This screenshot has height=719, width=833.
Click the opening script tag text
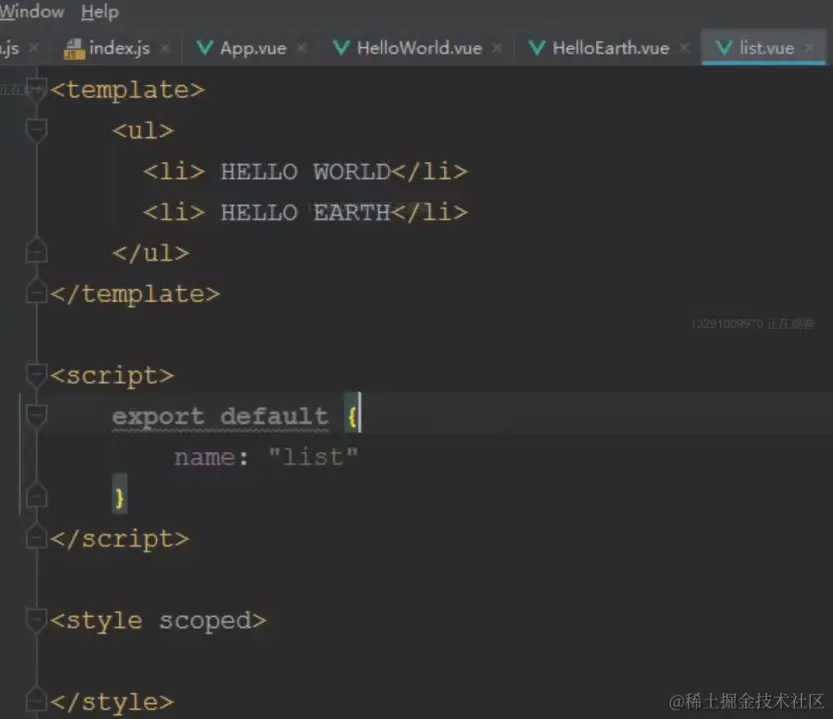pyautogui.click(x=112, y=376)
